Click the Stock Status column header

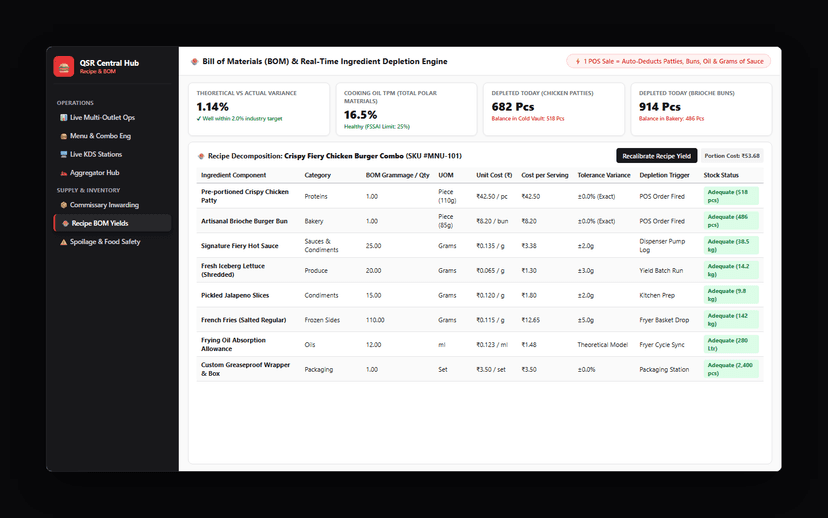click(721, 175)
